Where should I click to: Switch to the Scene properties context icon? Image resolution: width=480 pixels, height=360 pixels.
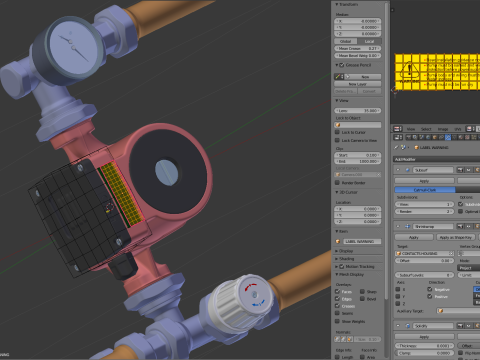[422, 137]
